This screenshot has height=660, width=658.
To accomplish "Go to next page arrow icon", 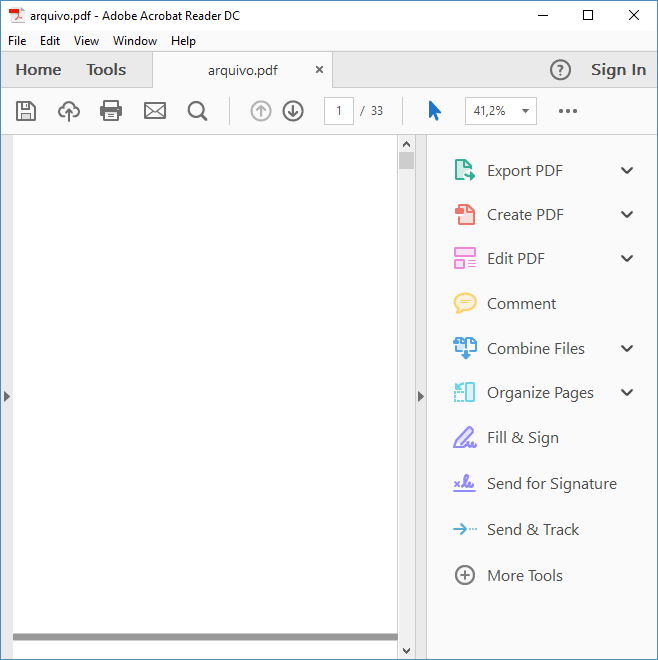I will click(x=293, y=111).
